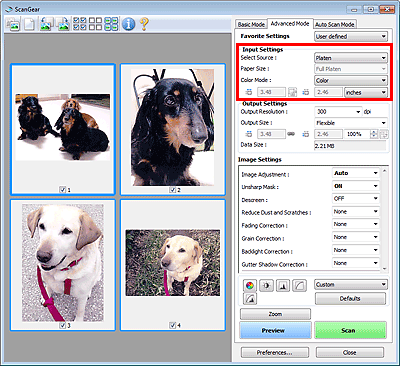
Task: Click the Defaults button
Action: 350,299
